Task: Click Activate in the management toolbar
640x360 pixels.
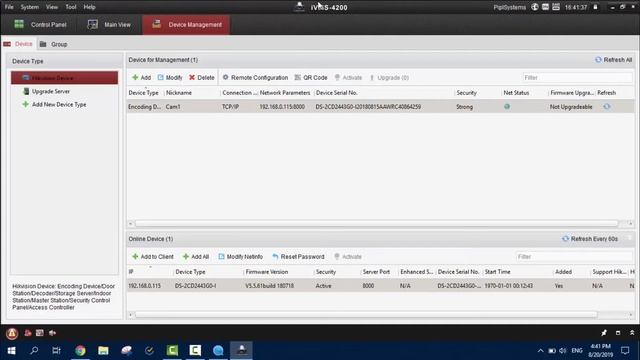Action: pyautogui.click(x=348, y=78)
